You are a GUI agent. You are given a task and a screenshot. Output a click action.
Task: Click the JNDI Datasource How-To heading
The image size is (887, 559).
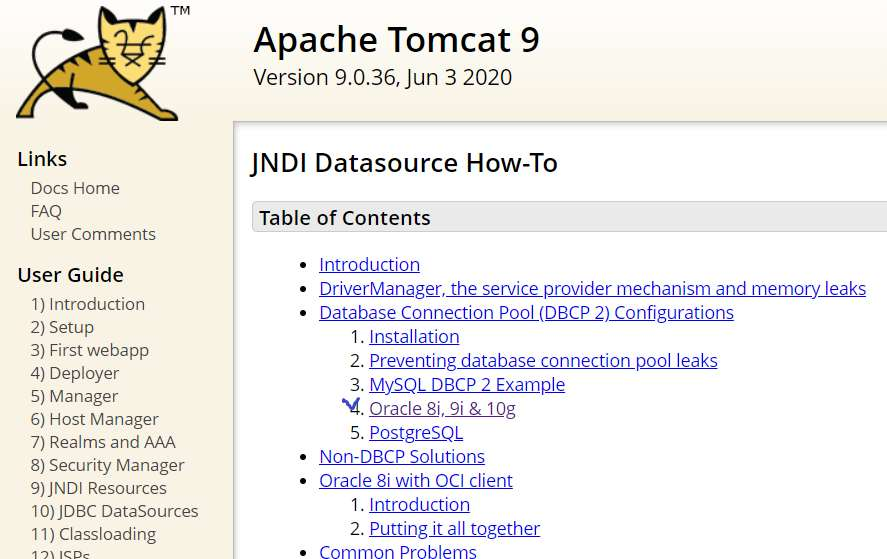click(x=404, y=163)
